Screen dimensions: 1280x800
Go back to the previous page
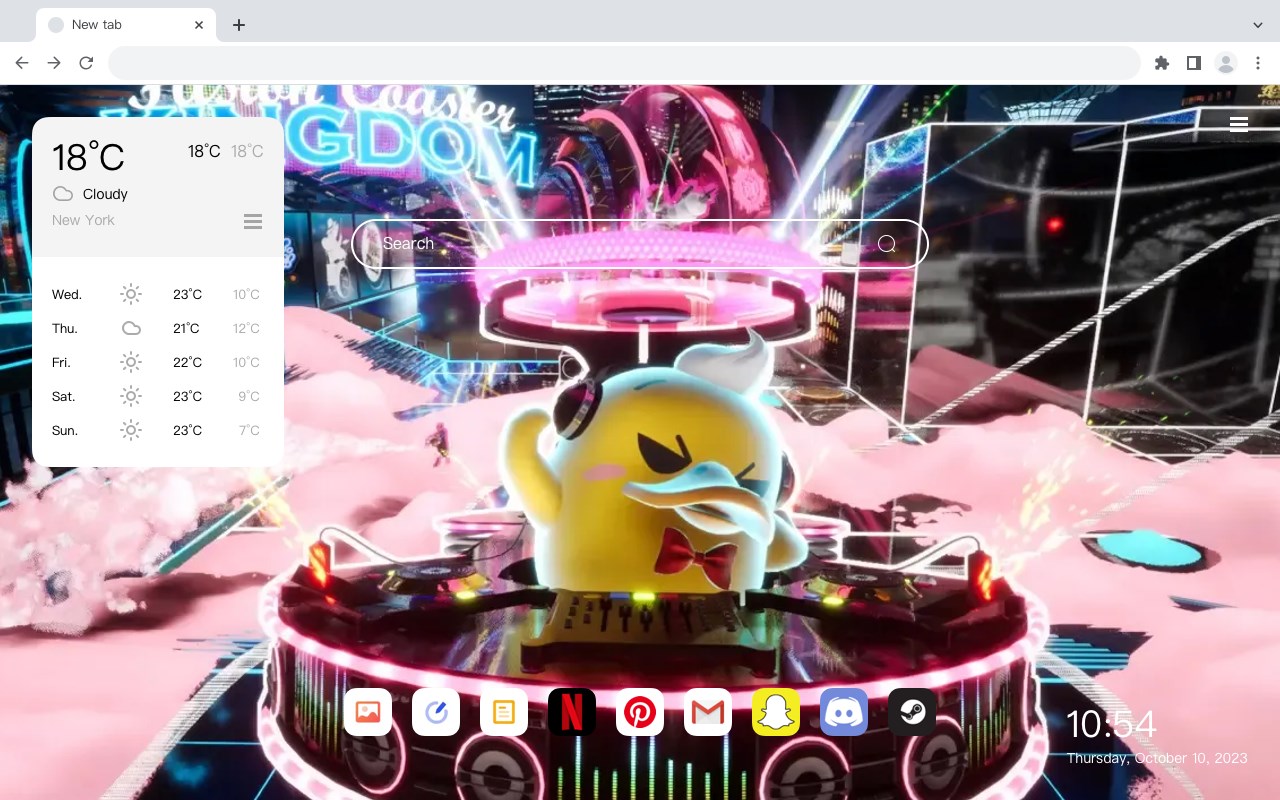[22, 63]
